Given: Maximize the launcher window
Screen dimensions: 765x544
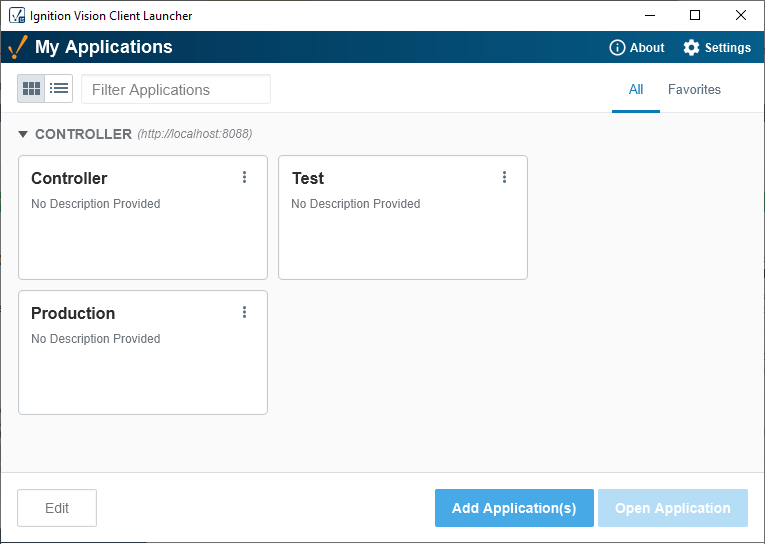Looking at the screenshot, I should (x=695, y=15).
